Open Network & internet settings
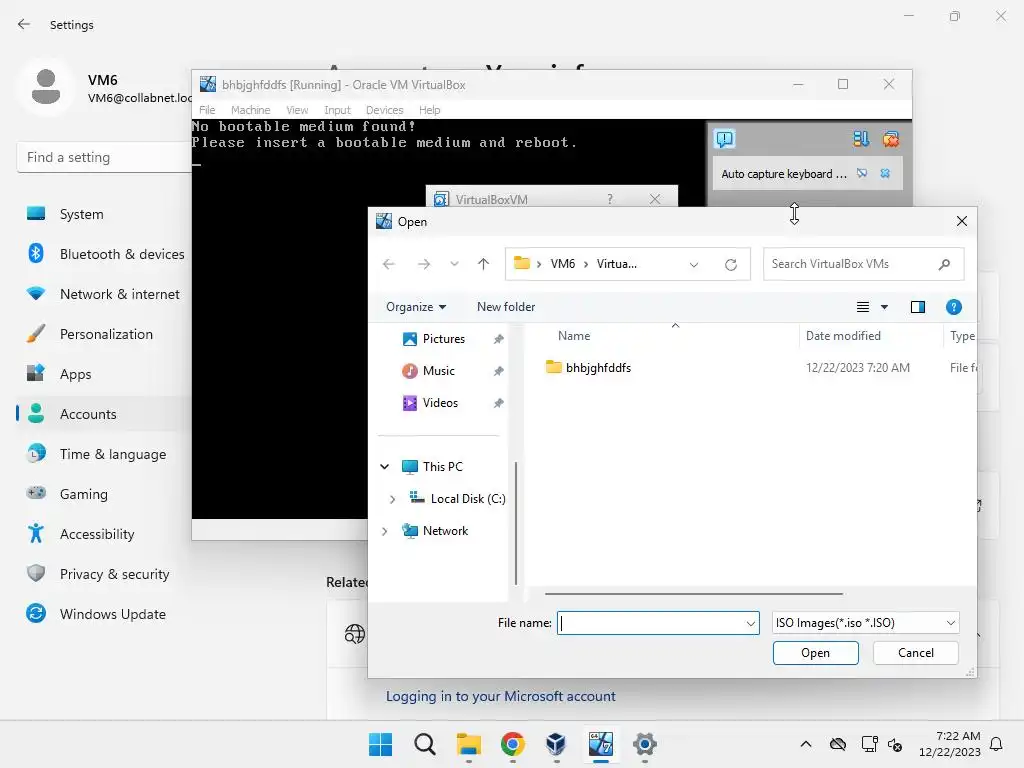This screenshot has width=1024, height=768. (x=104, y=294)
